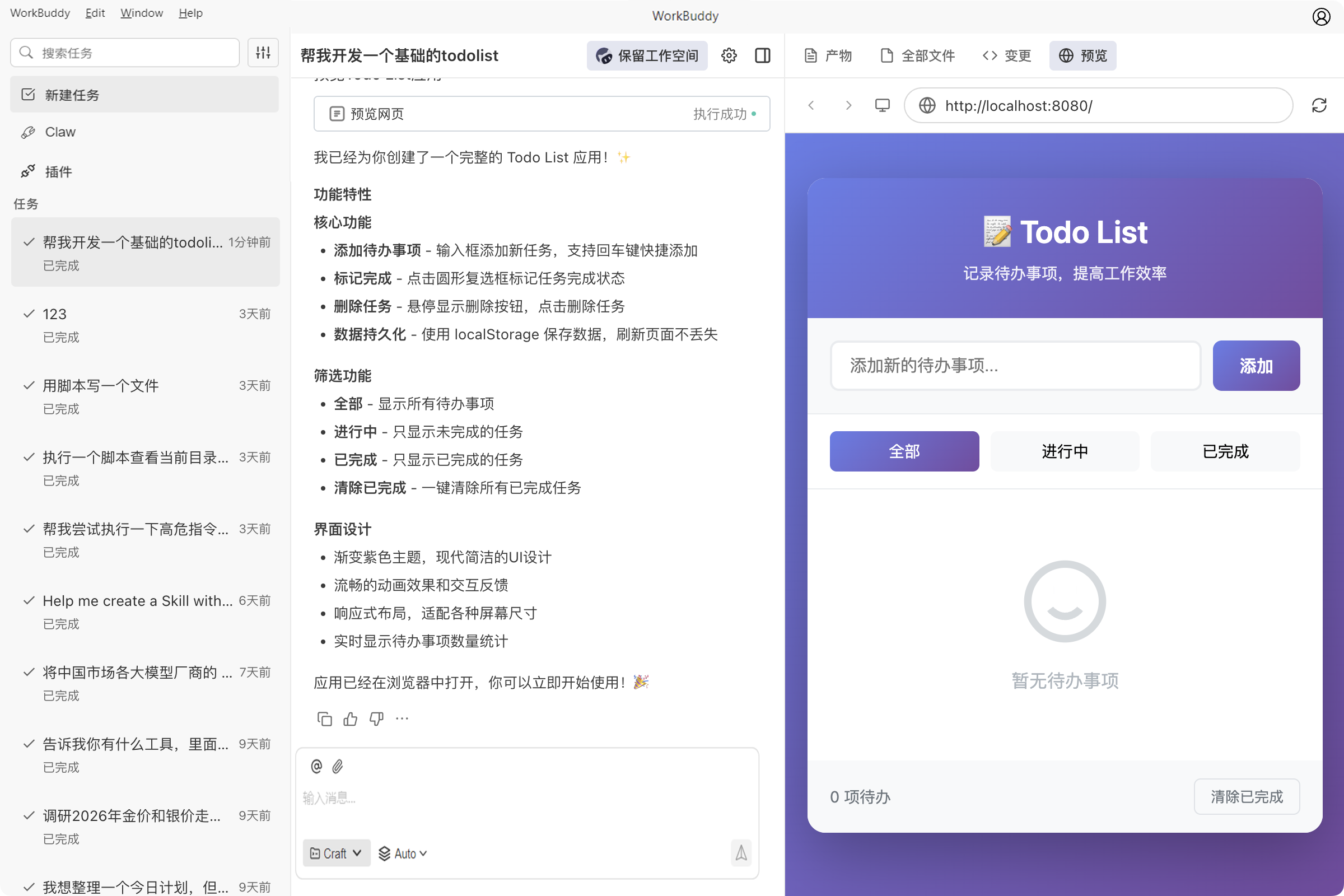The width and height of the screenshot is (1344, 896).
Task: Open the Auto mode selector
Action: pyautogui.click(x=403, y=852)
